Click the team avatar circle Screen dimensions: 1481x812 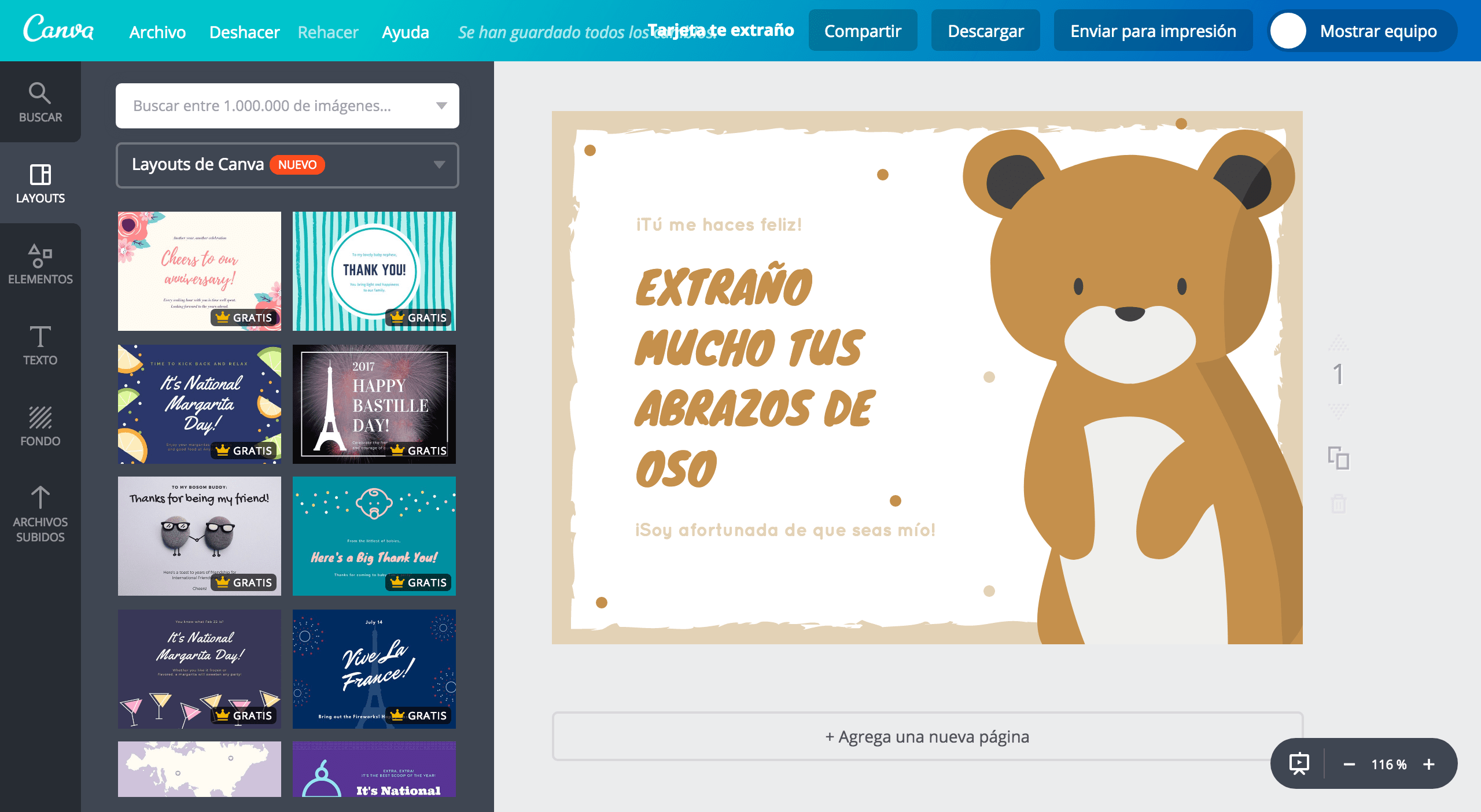pyautogui.click(x=1288, y=31)
